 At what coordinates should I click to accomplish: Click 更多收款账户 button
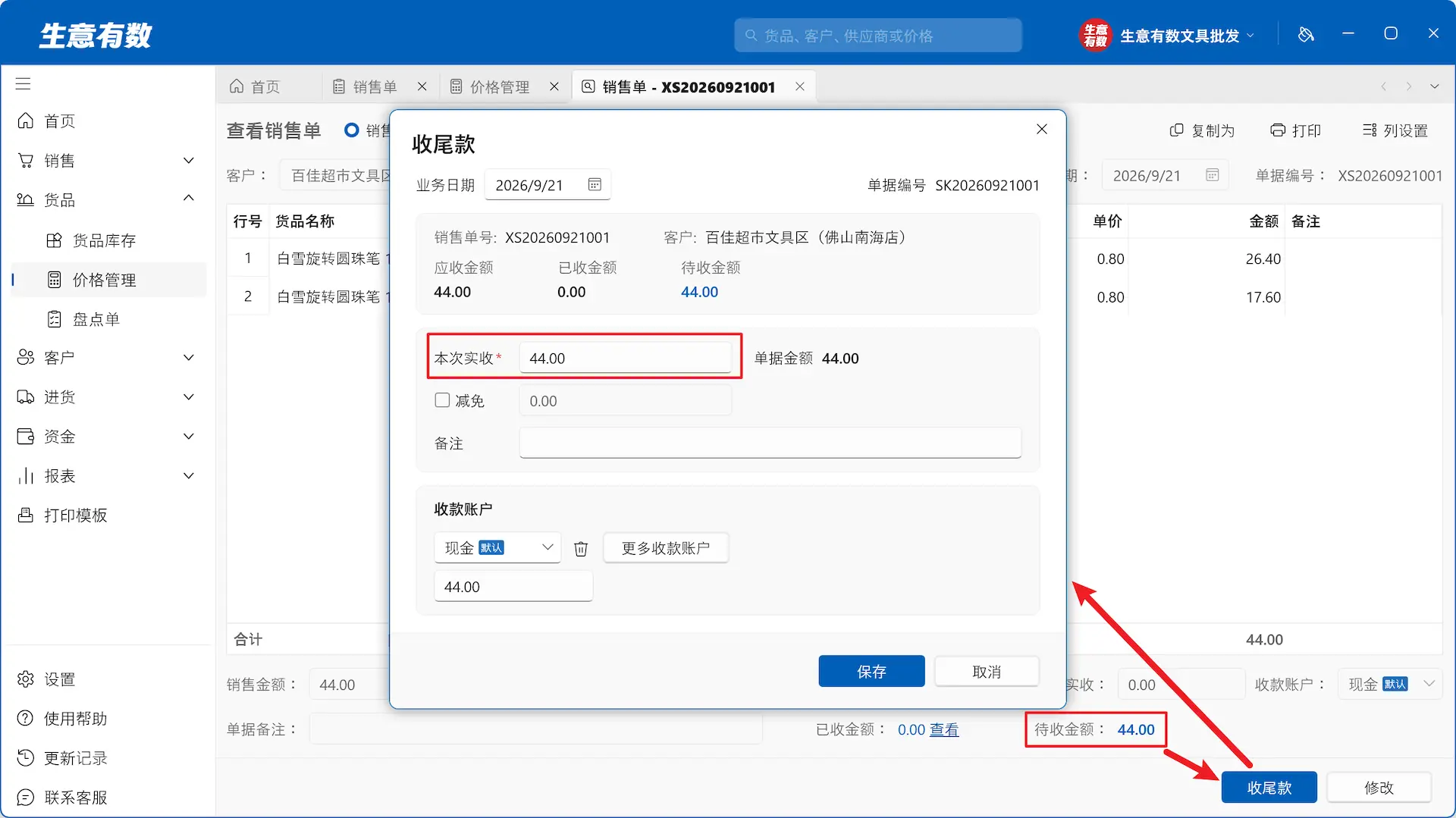(666, 548)
